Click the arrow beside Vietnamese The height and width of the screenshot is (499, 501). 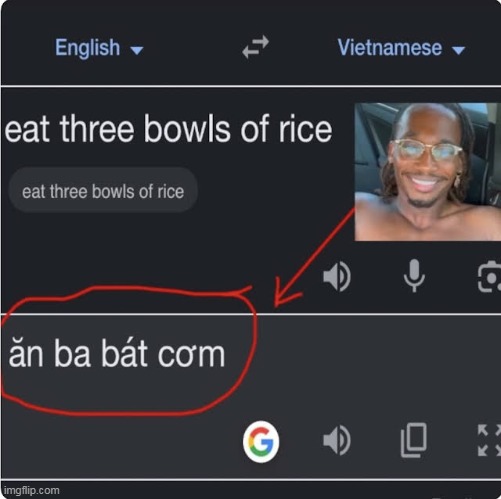tap(459, 50)
